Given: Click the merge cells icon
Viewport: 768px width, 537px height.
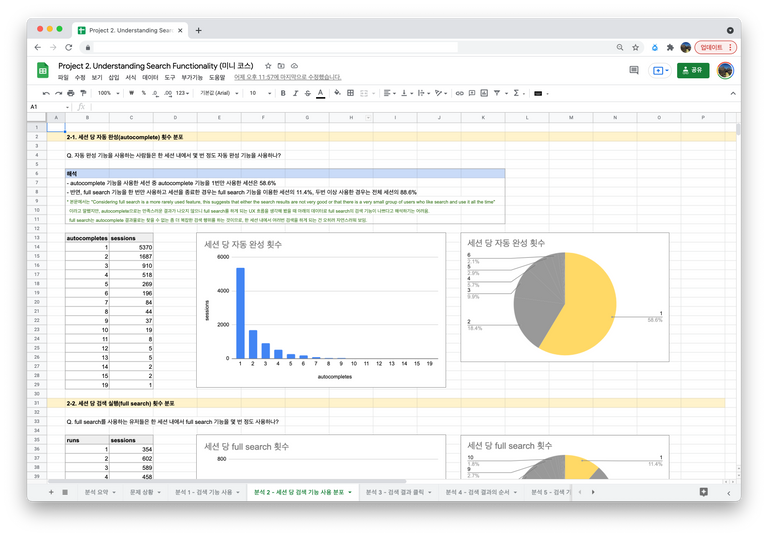Looking at the screenshot, I should pyautogui.click(x=364, y=93).
